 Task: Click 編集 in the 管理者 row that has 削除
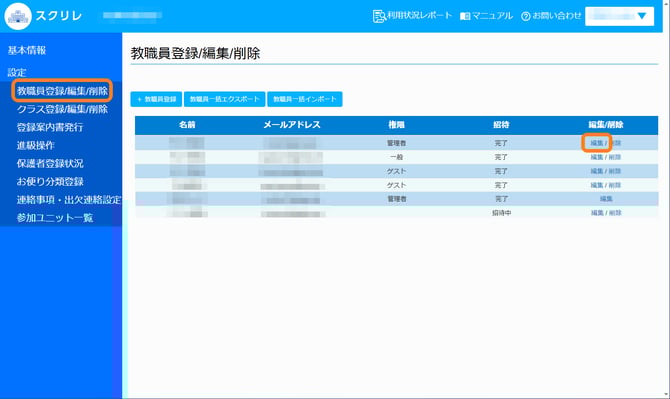[597, 143]
